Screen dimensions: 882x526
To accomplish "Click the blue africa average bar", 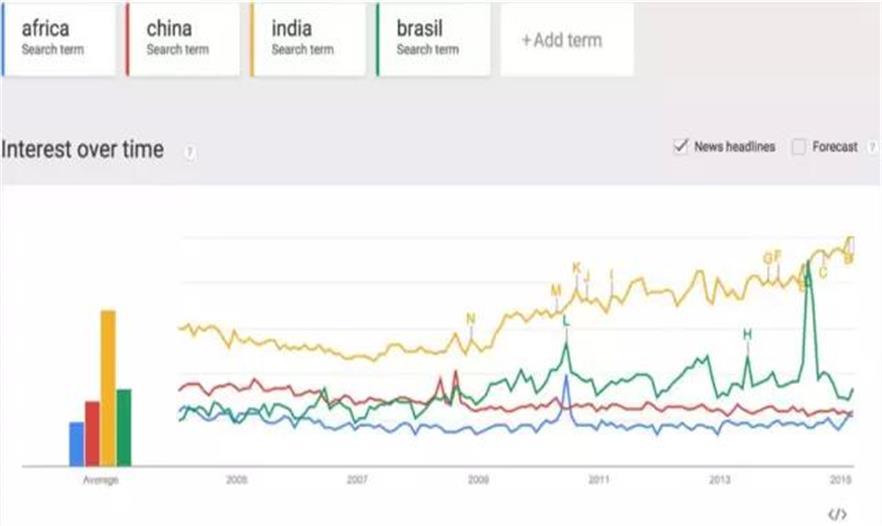I will tap(76, 444).
